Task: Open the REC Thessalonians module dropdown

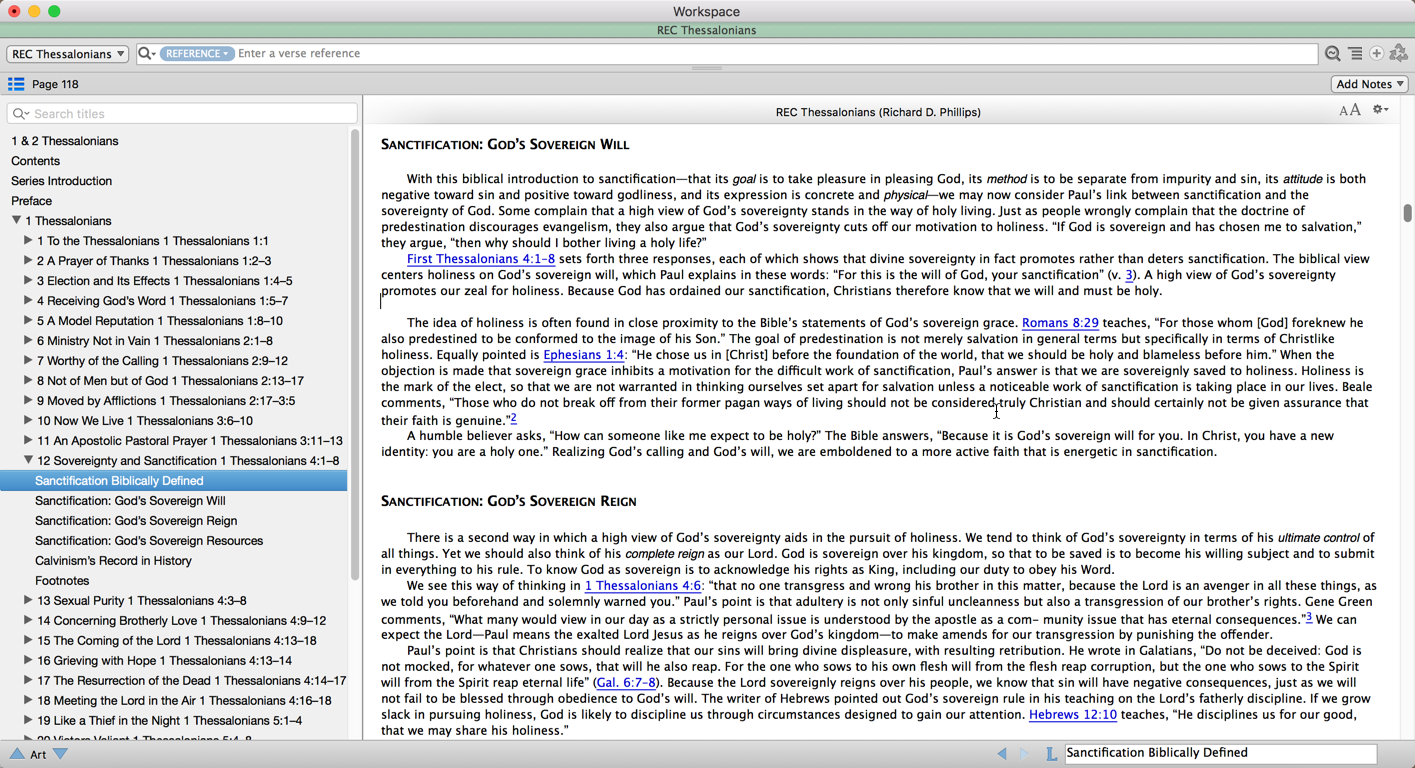Action: click(68, 54)
